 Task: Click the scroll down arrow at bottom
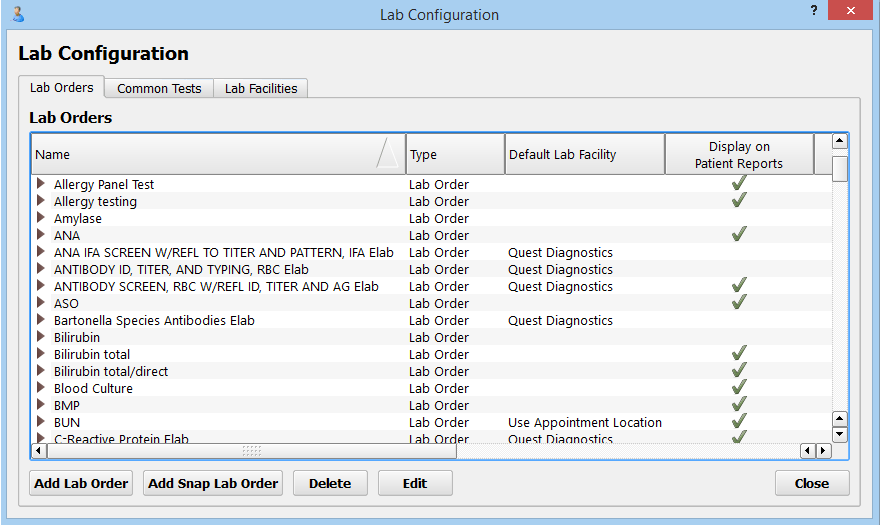pos(840,434)
